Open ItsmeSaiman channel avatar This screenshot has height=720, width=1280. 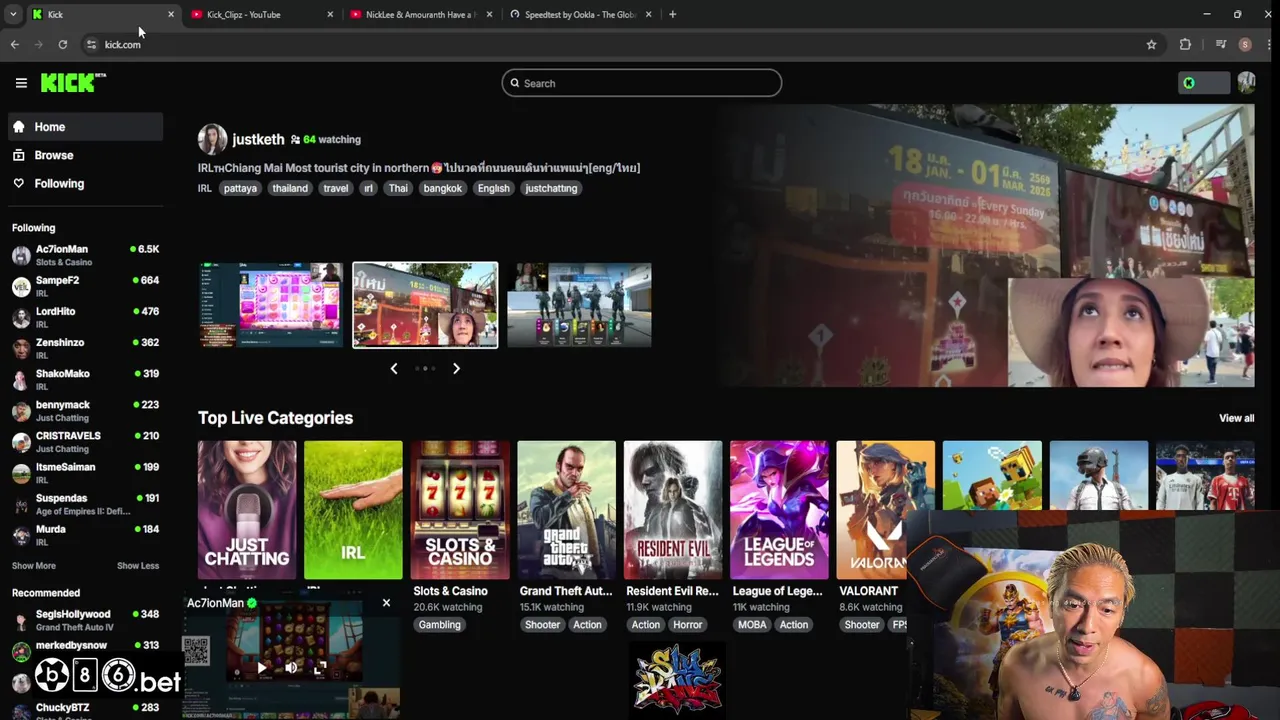(x=21, y=473)
